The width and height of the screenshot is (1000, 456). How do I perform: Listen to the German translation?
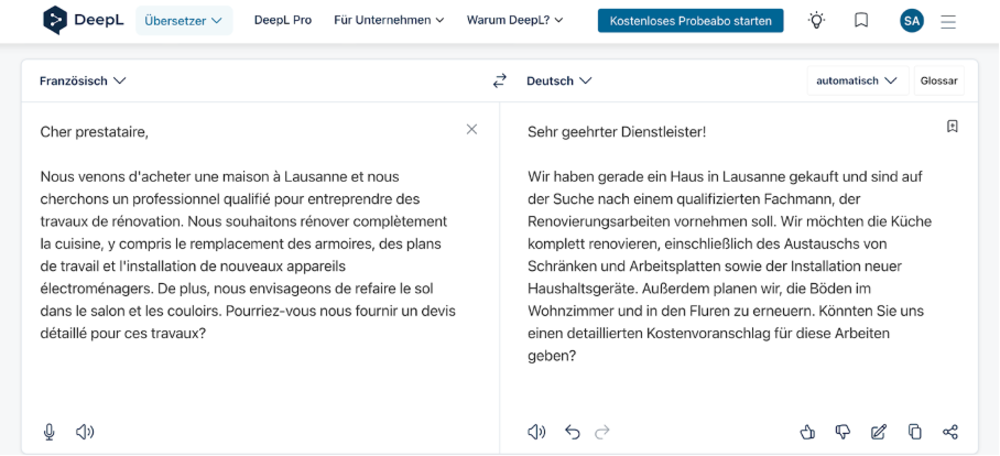tap(536, 432)
